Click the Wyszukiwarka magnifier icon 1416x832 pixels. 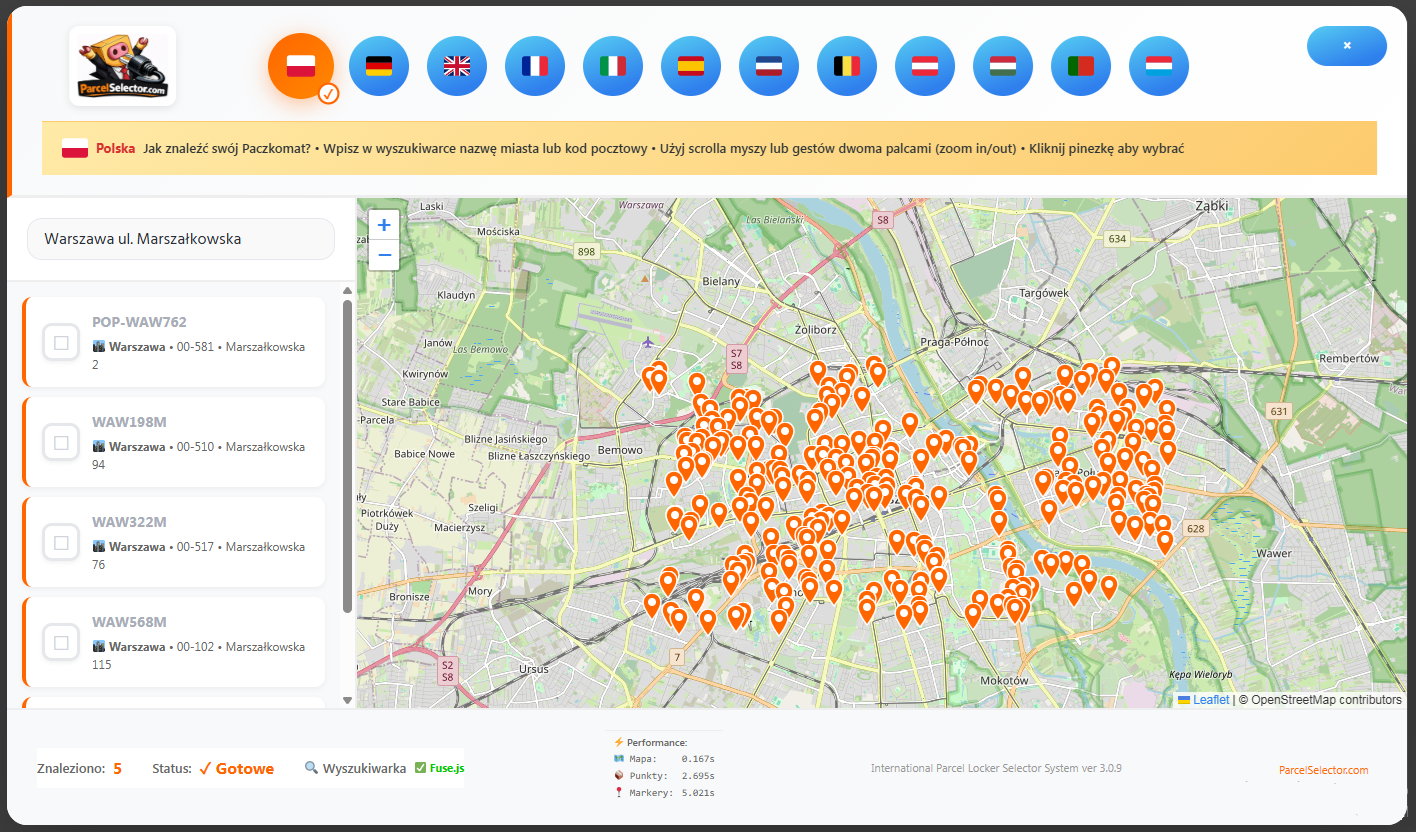pos(313,768)
